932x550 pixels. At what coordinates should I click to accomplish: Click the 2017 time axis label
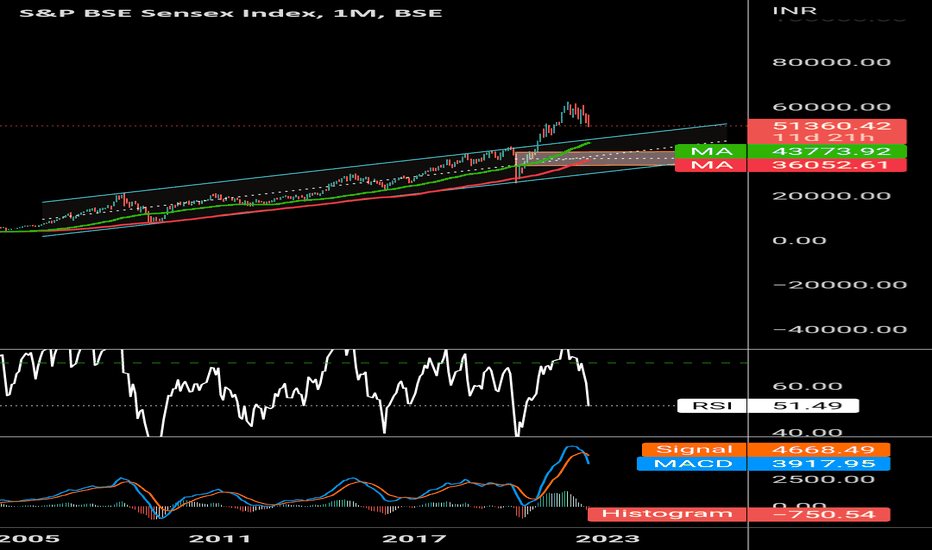click(414, 539)
